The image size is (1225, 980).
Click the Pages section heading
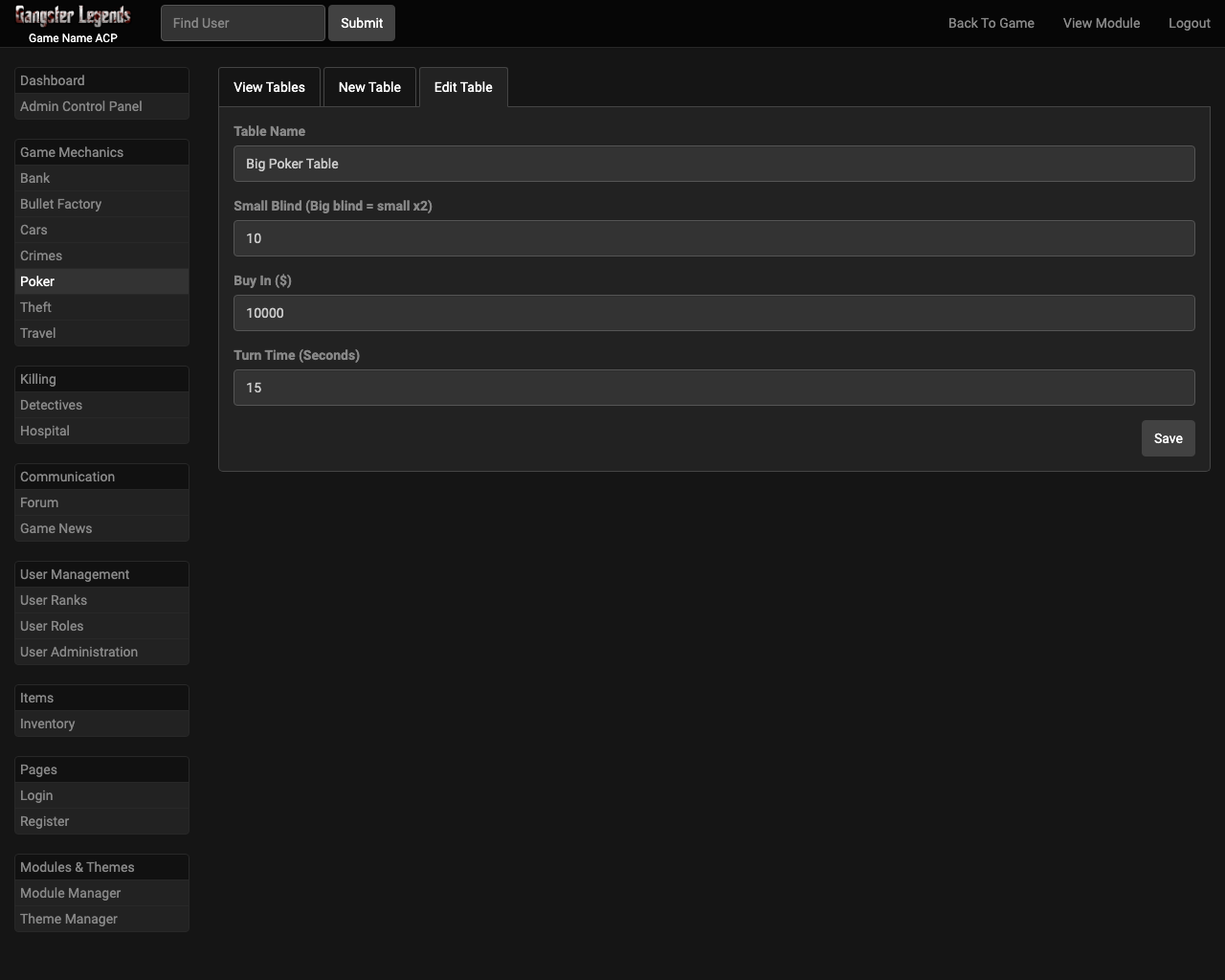pyautogui.click(x=101, y=769)
